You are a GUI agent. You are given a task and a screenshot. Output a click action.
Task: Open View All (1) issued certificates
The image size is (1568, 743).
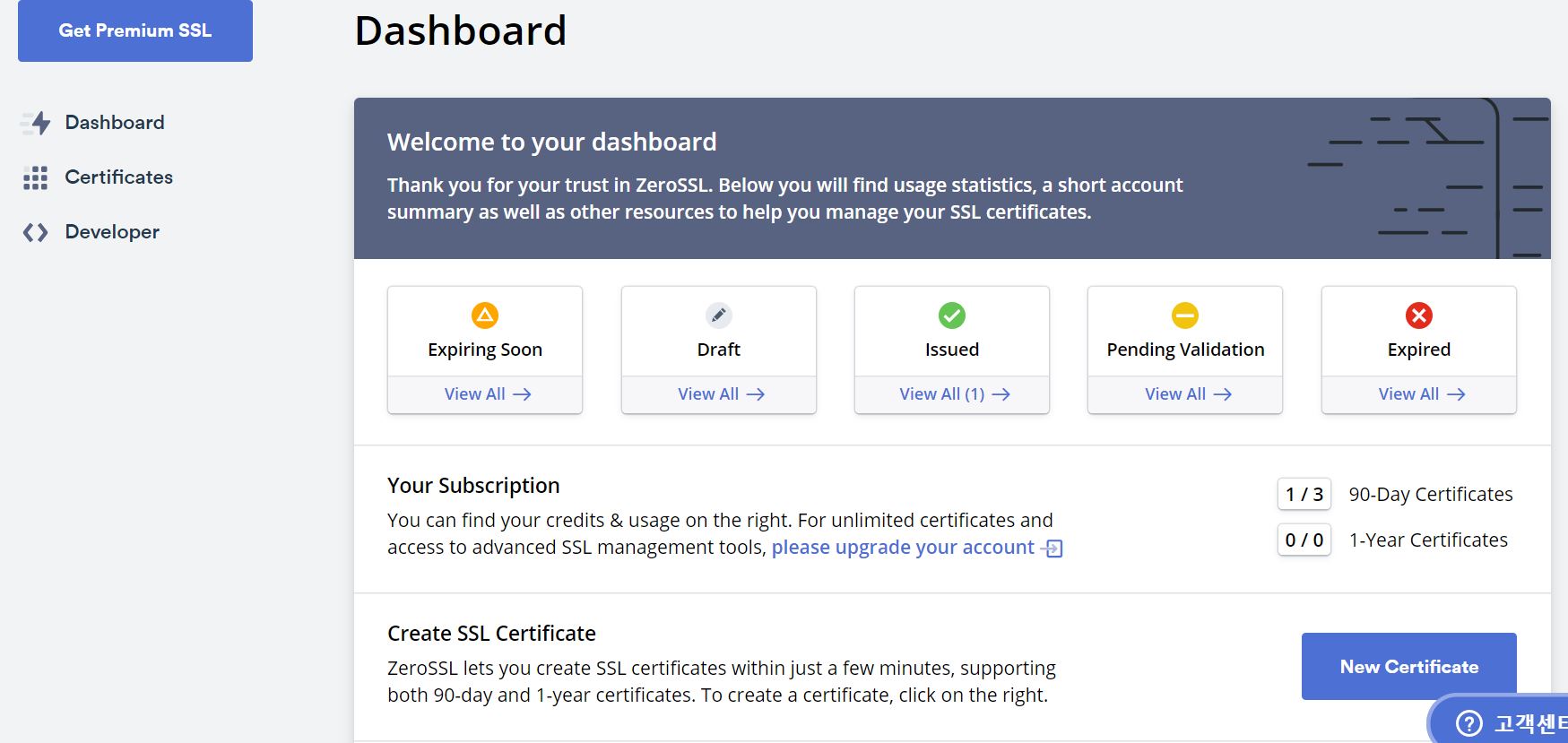pyautogui.click(x=954, y=394)
